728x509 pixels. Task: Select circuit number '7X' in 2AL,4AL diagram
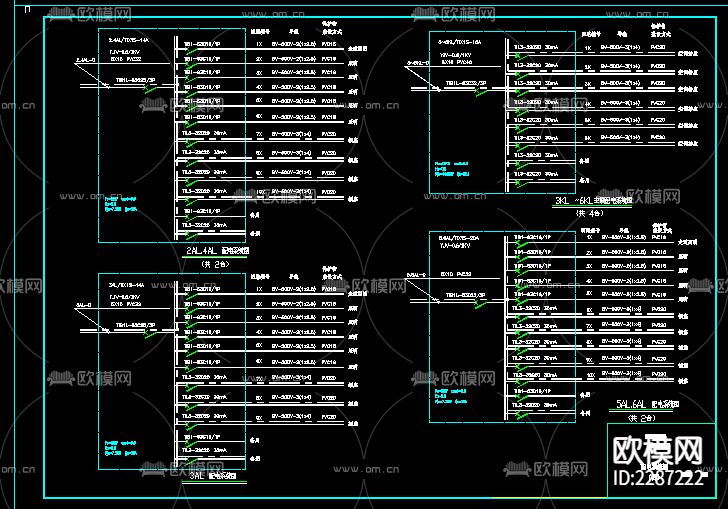[259, 134]
